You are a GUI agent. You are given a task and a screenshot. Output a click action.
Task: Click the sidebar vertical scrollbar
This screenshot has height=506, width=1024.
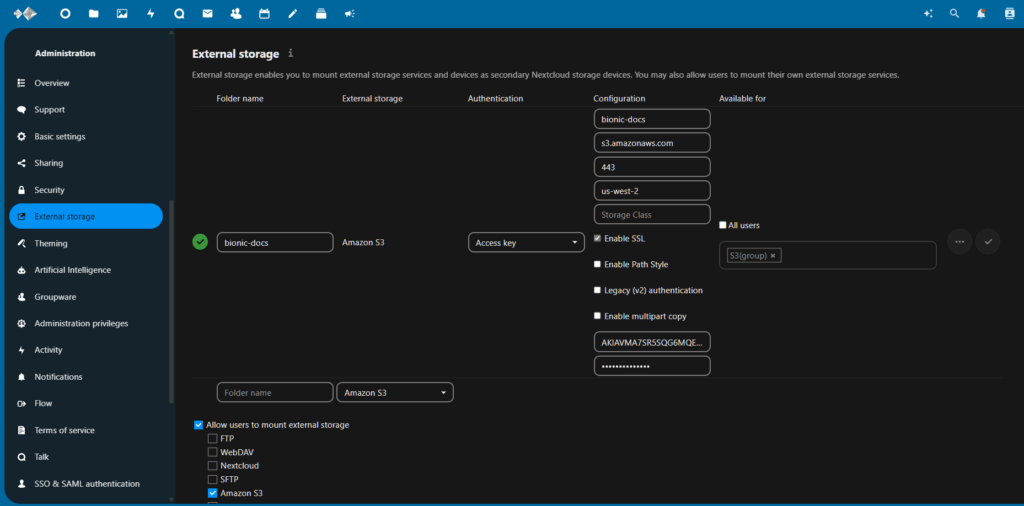tap(172, 301)
